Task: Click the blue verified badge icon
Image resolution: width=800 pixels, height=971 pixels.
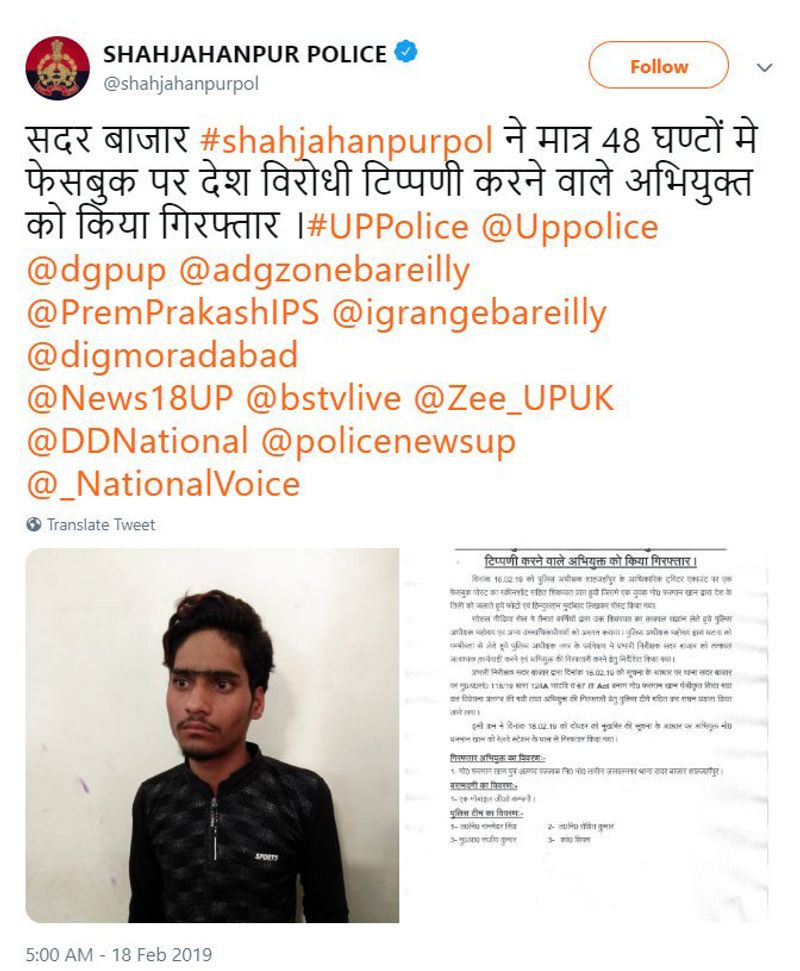Action: [x=406, y=53]
